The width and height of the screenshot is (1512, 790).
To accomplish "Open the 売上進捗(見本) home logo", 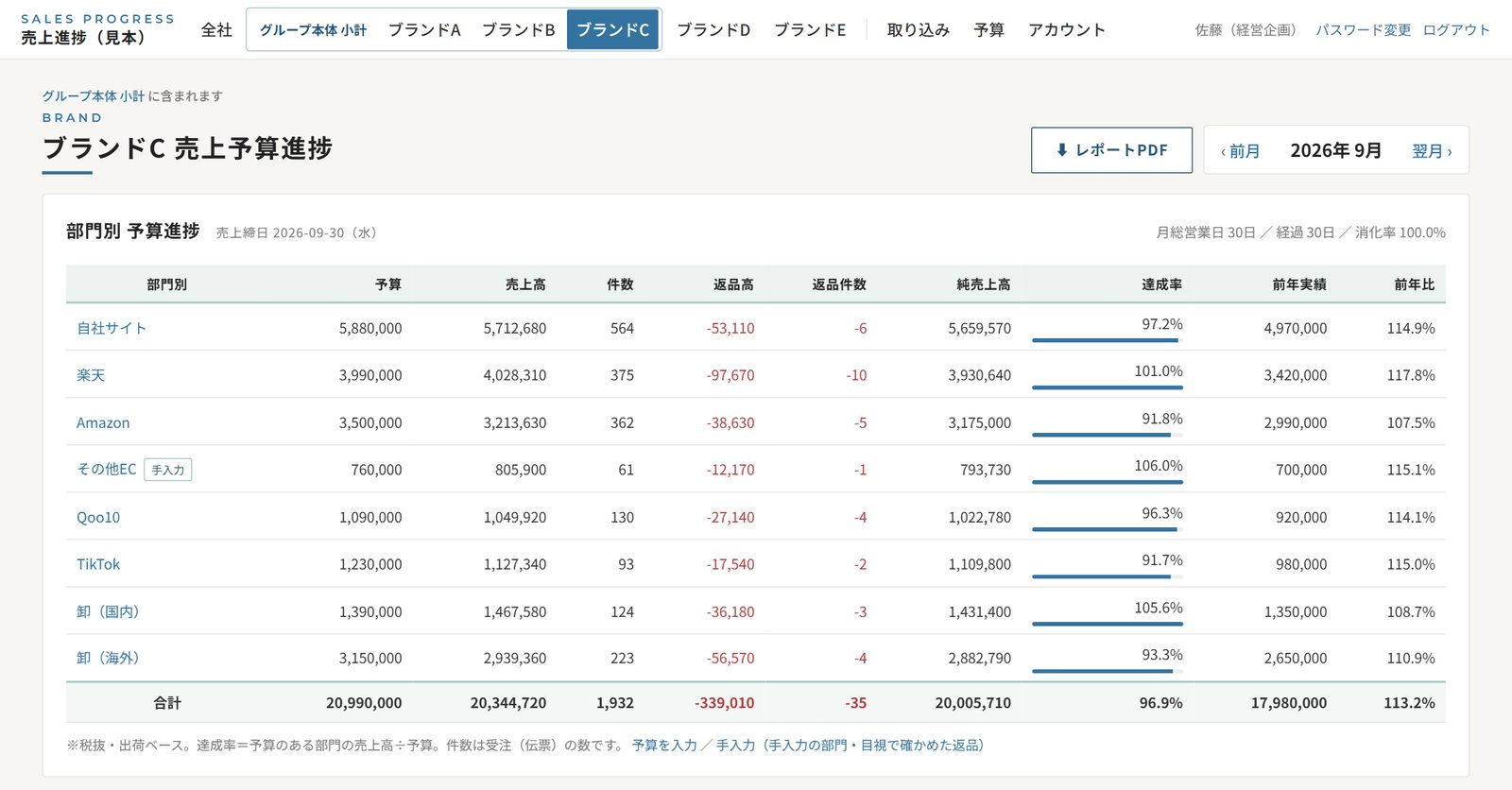I will click(x=97, y=29).
